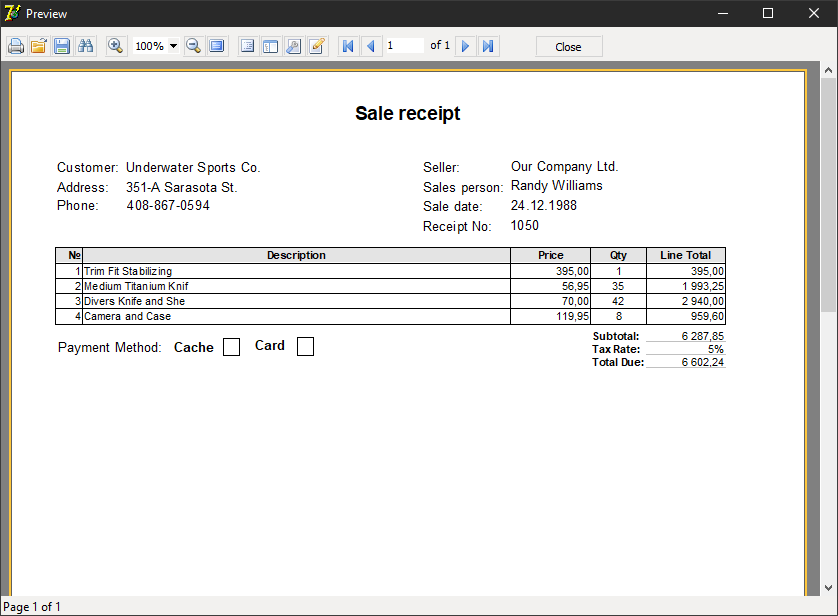Go to the next page
The height and width of the screenshot is (616, 838).
[465, 46]
